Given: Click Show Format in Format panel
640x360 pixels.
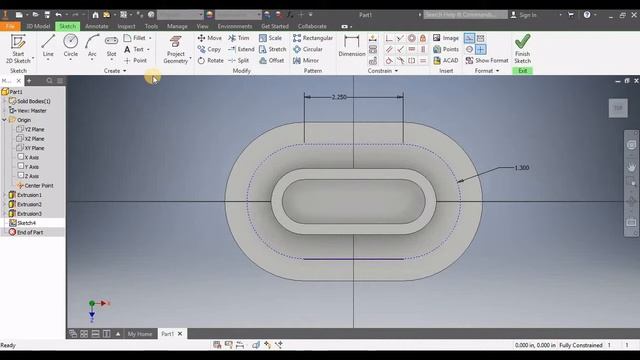Looking at the screenshot, I should [487, 60].
